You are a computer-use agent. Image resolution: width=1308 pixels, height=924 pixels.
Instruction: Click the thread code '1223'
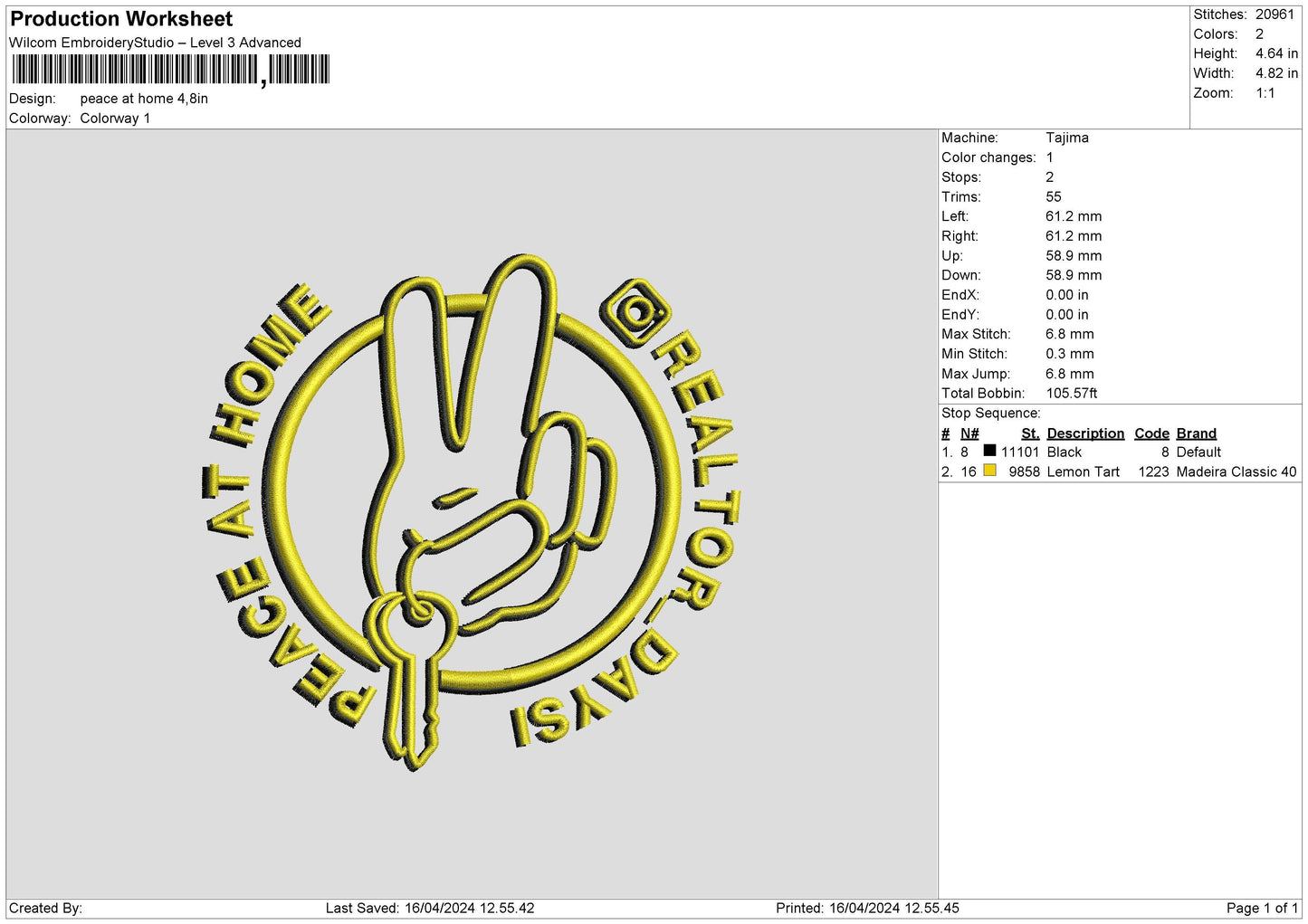pos(1153,472)
